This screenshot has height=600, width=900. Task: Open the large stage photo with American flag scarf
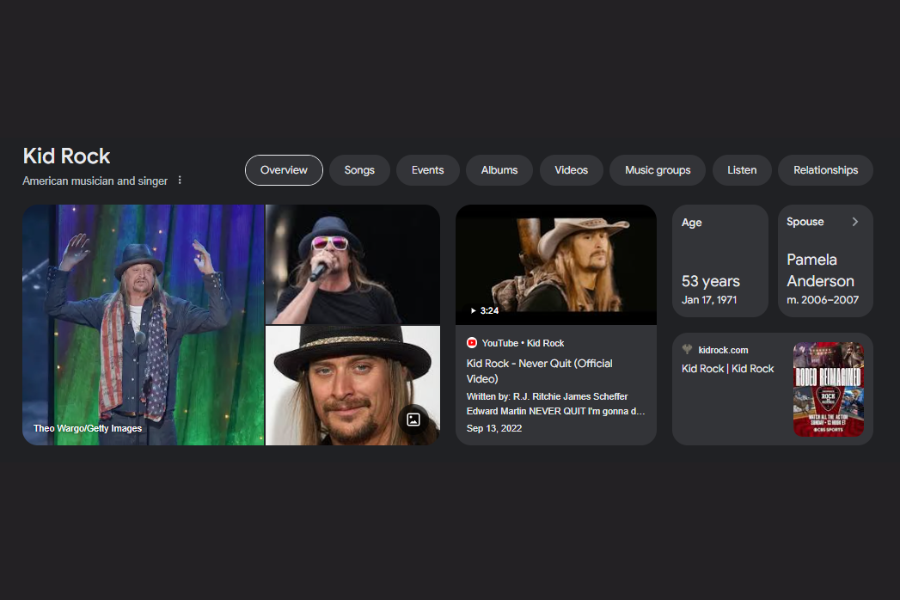[143, 325]
